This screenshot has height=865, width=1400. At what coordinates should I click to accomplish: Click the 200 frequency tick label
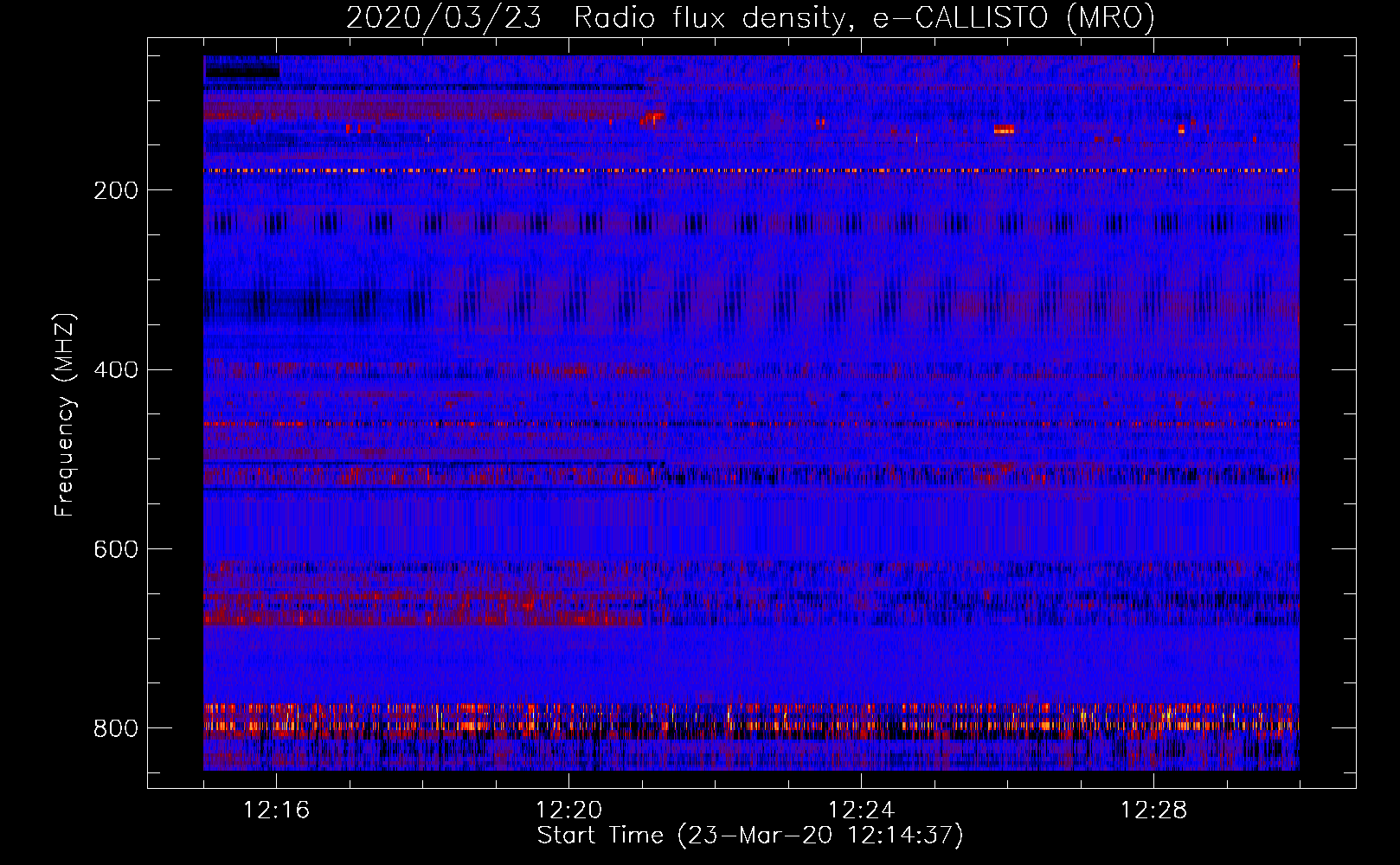coord(116,190)
